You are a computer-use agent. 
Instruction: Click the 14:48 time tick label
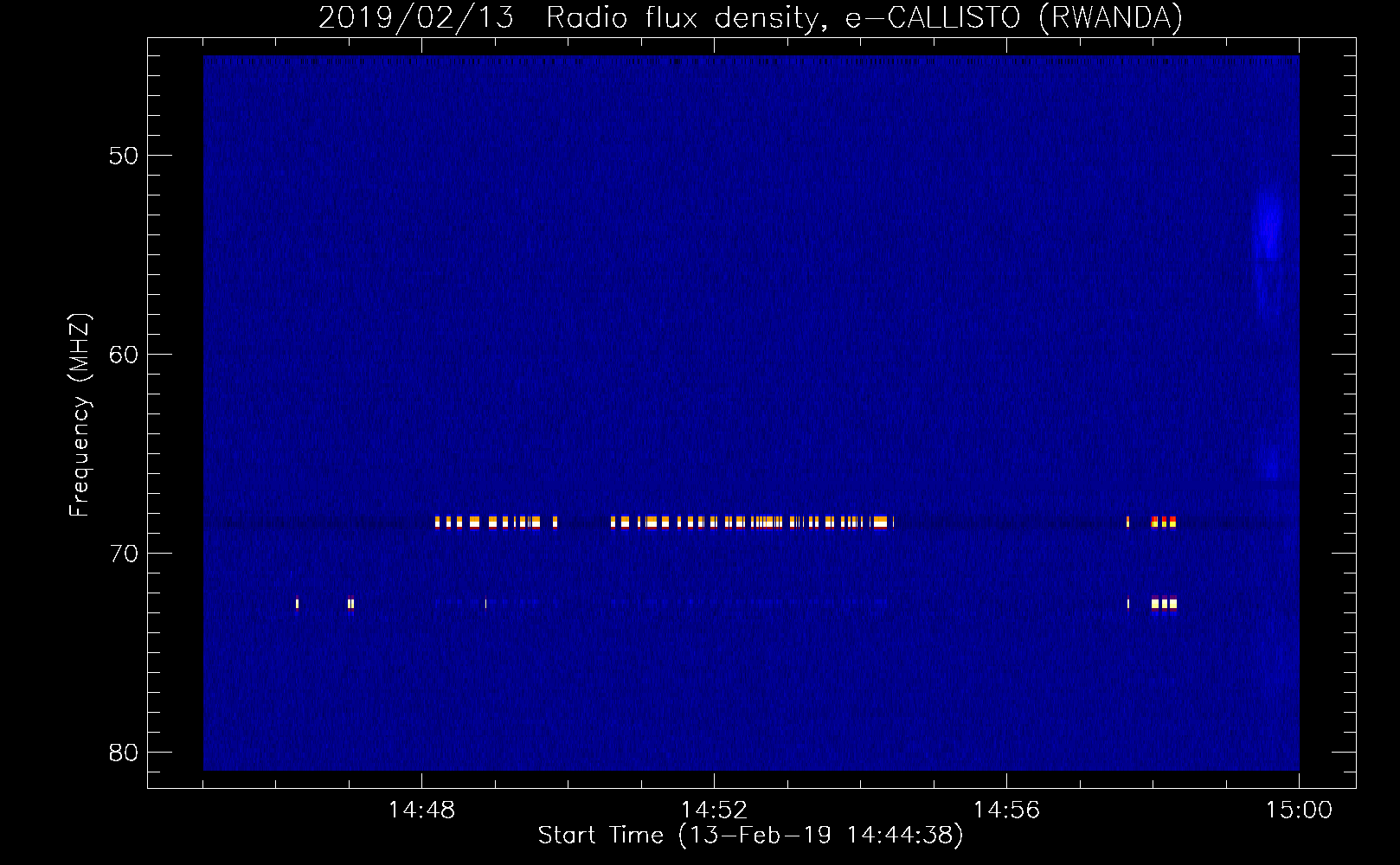click(421, 811)
